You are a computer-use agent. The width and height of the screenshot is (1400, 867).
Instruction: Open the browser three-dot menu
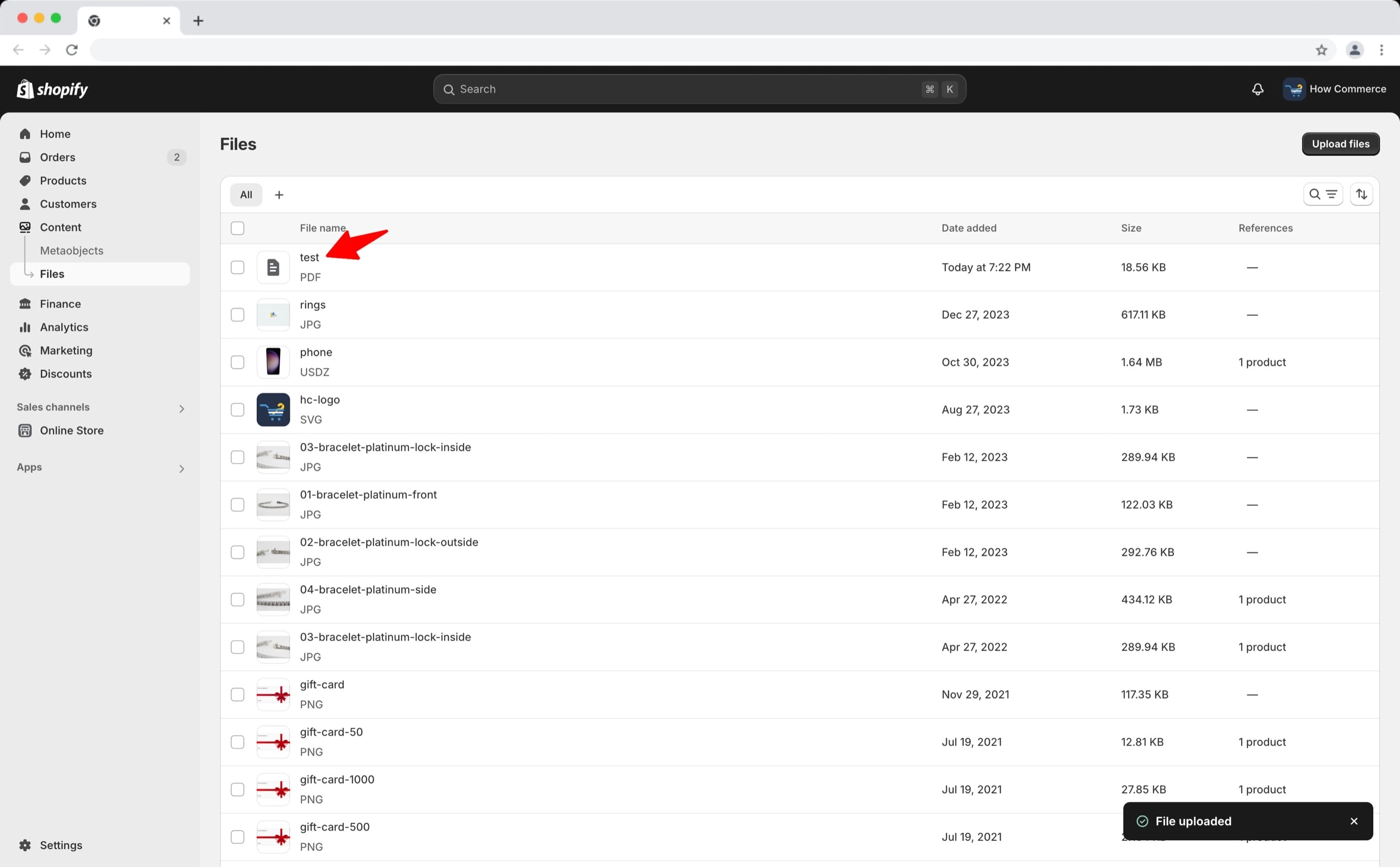(x=1382, y=50)
